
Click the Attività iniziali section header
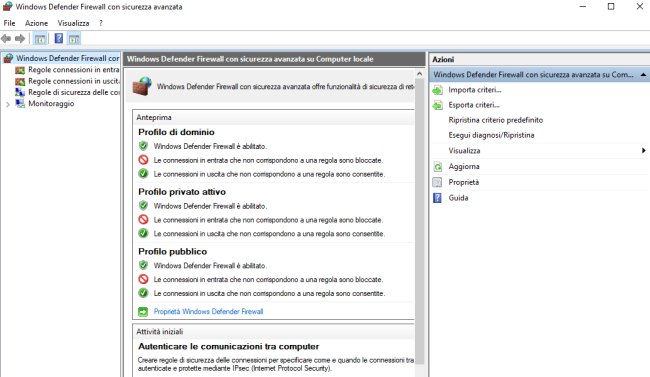click(274, 331)
